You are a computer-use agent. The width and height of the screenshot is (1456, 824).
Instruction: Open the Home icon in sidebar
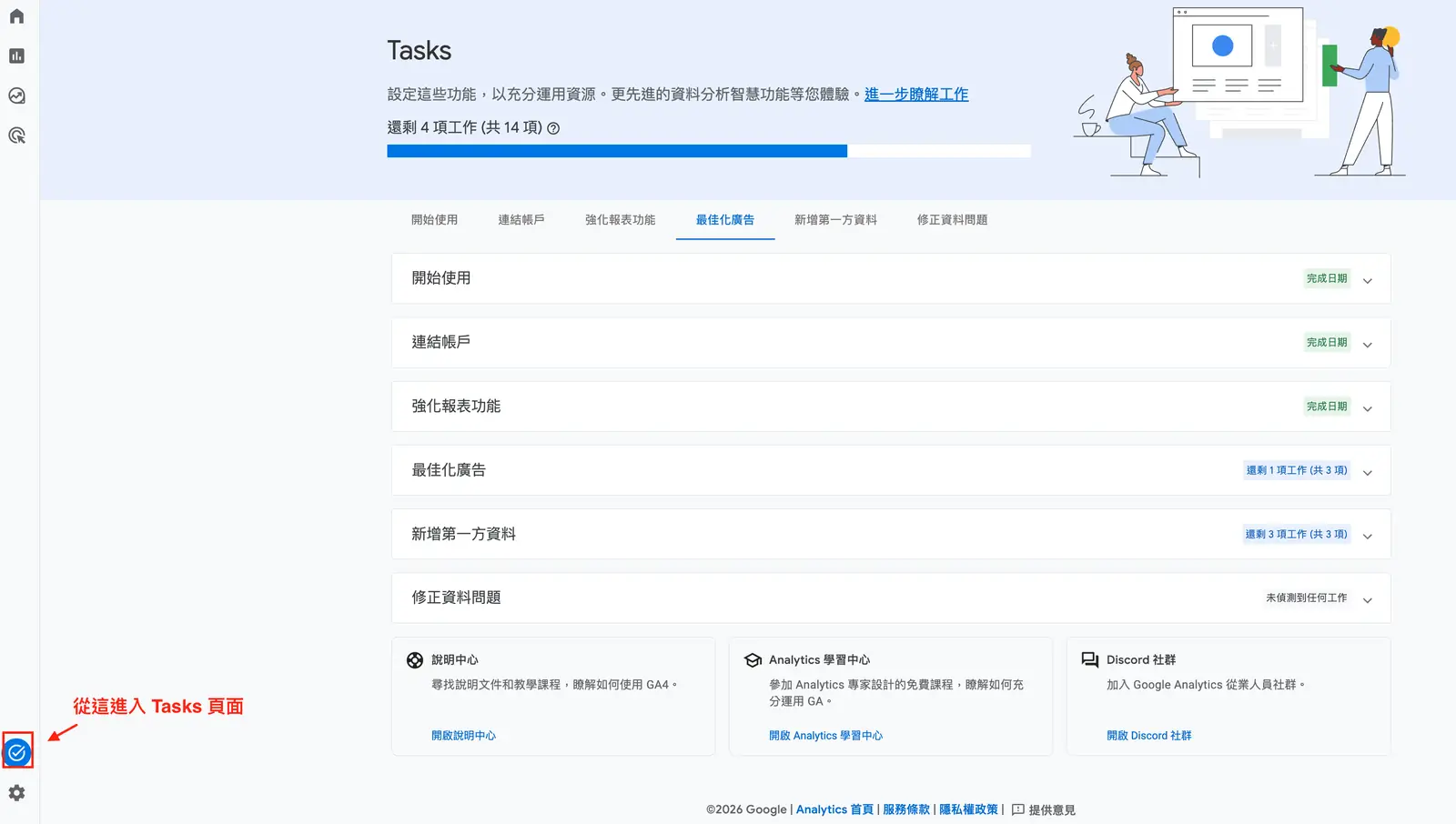click(x=16, y=16)
